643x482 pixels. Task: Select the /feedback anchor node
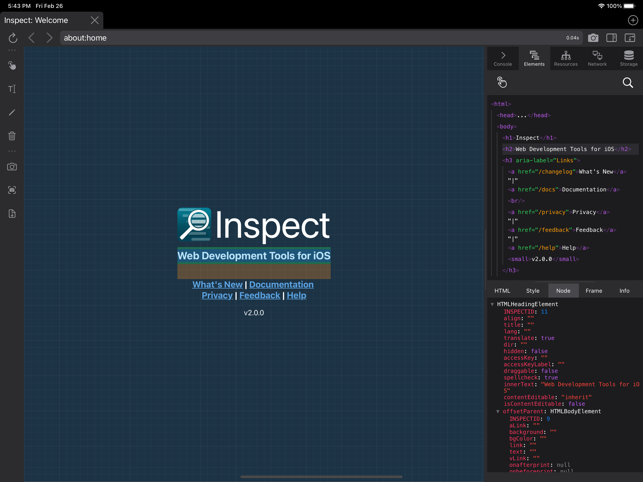point(562,230)
